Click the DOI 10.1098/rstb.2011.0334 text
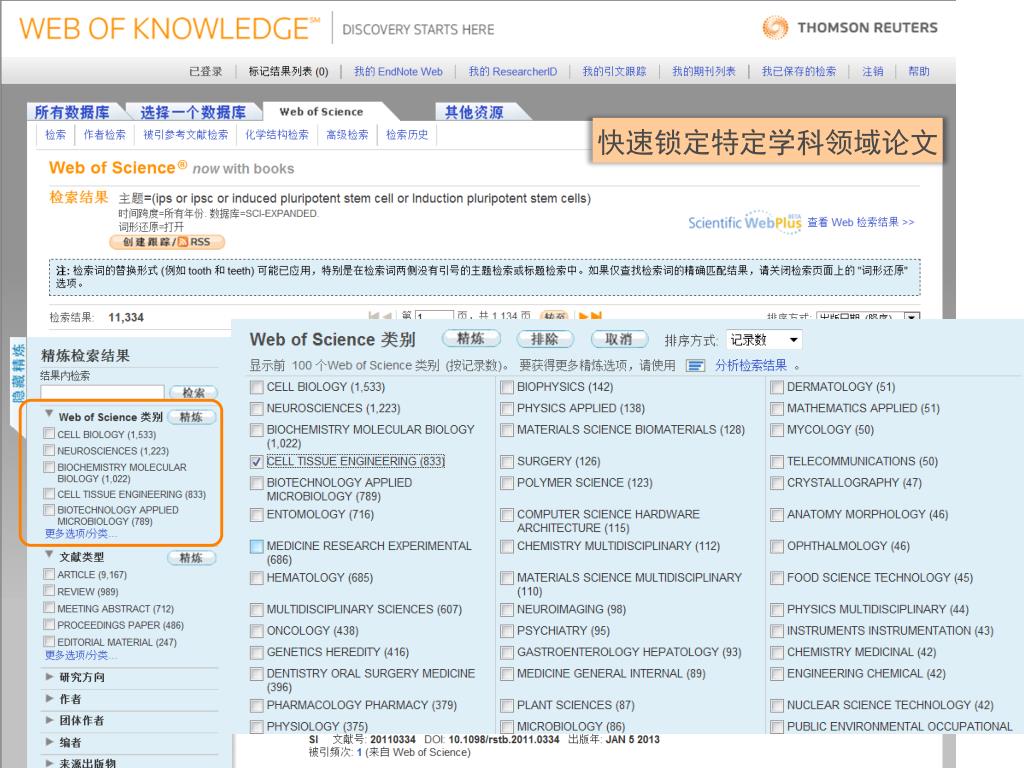This screenshot has width=1024, height=768. point(492,739)
